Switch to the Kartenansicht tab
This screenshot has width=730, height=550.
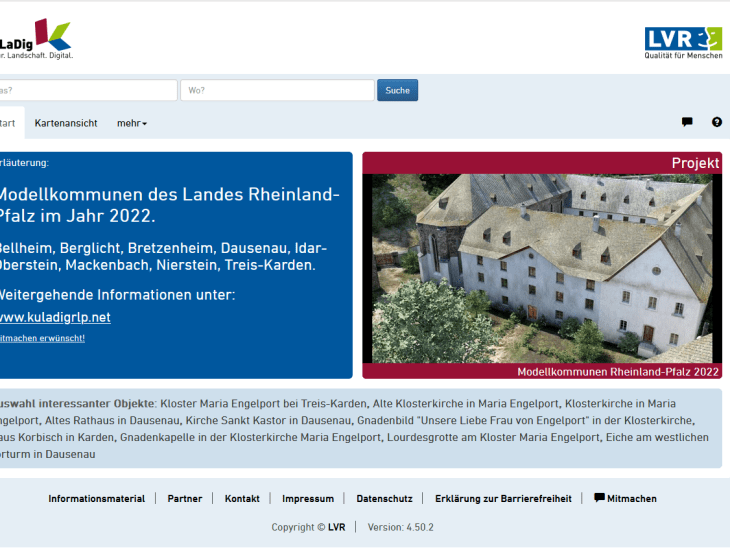pyautogui.click(x=66, y=123)
